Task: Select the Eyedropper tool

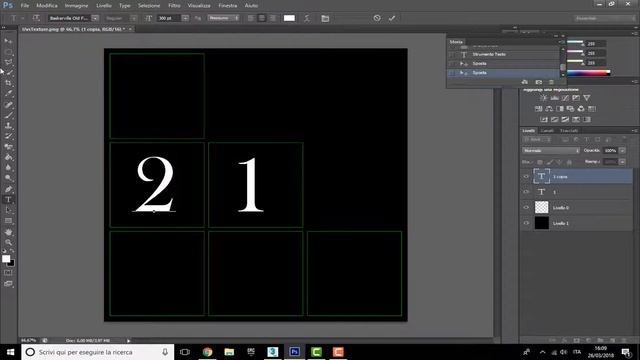Action: [8, 93]
